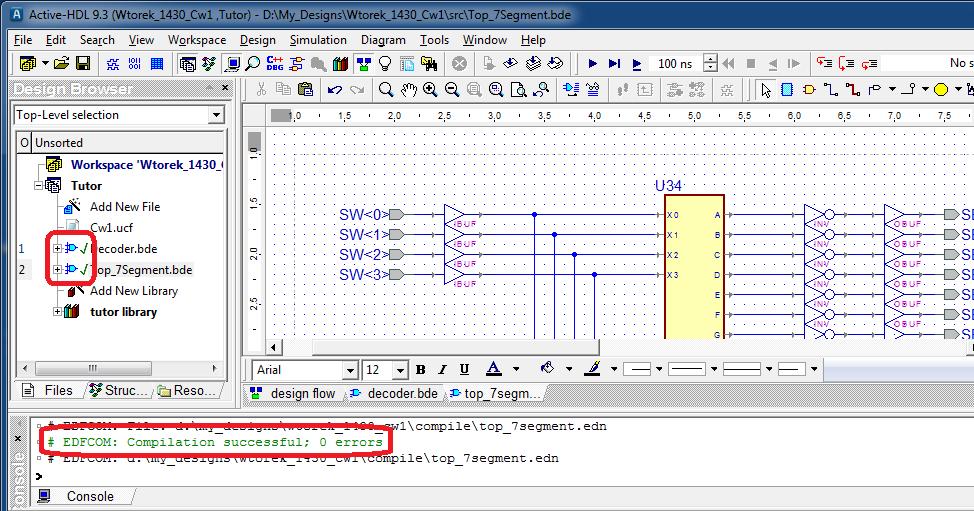Click the Paste icon in diagram toolbar

click(305, 89)
